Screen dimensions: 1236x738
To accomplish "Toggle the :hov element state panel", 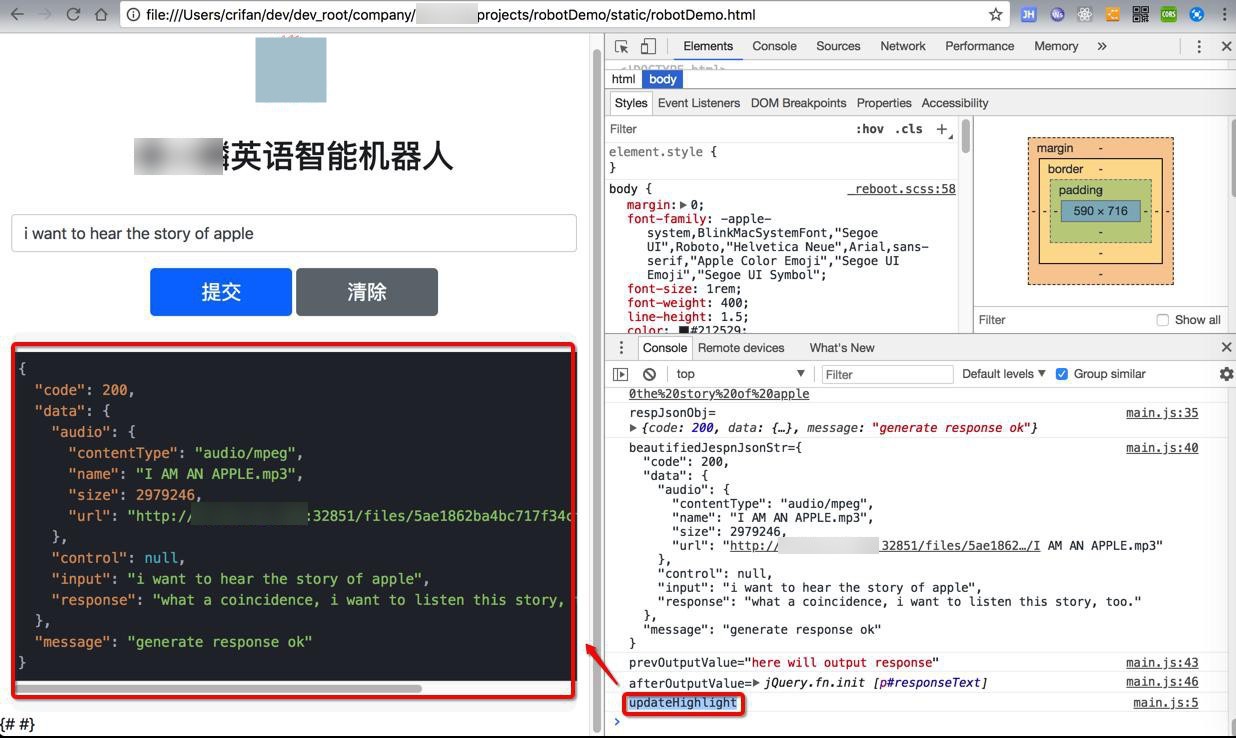I will [870, 129].
